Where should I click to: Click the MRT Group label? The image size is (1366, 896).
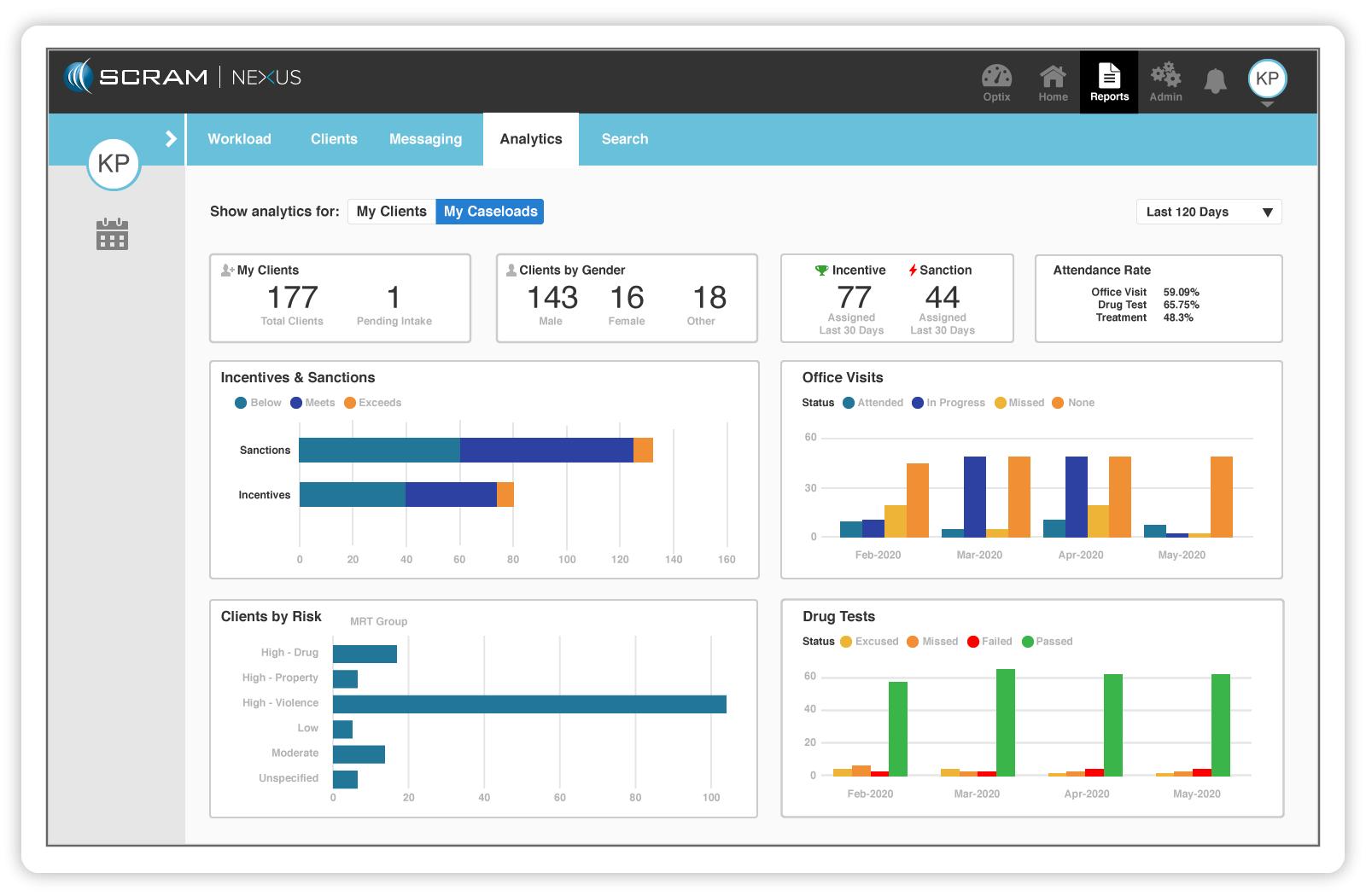point(378,621)
